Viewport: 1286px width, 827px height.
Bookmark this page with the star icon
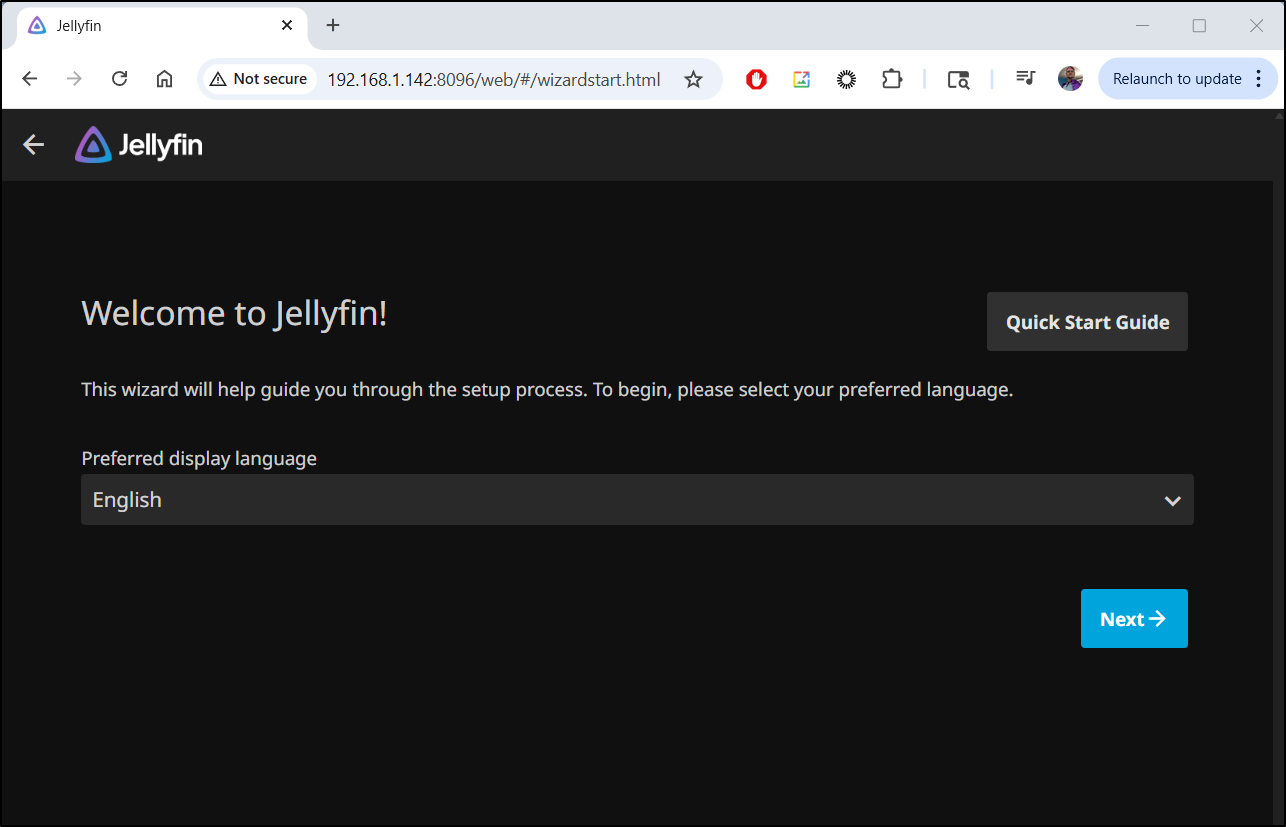pos(693,79)
